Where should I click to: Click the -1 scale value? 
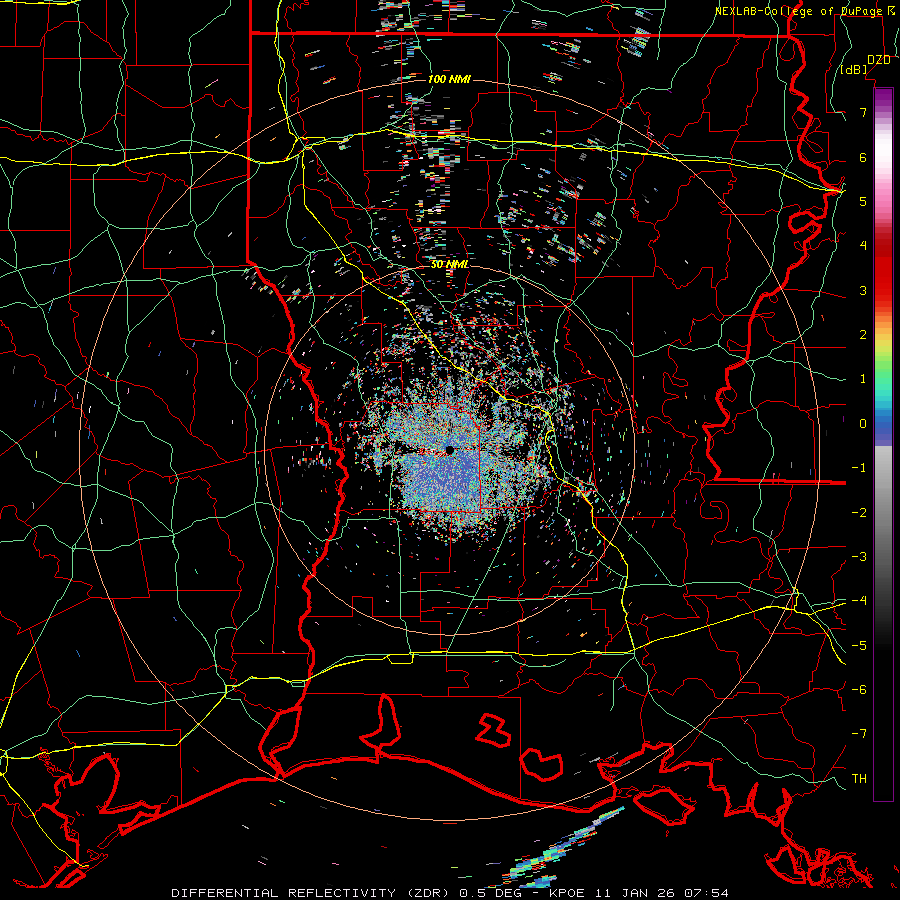point(859,468)
